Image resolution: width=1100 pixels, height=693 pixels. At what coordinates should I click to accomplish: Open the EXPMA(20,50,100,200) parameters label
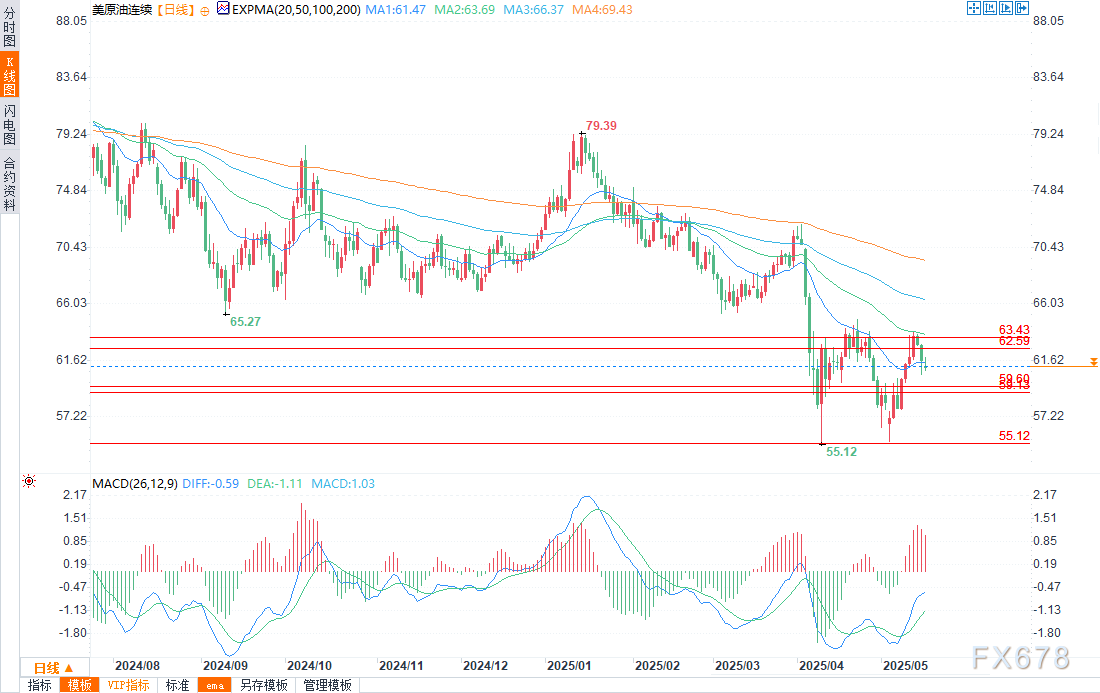click(x=295, y=9)
